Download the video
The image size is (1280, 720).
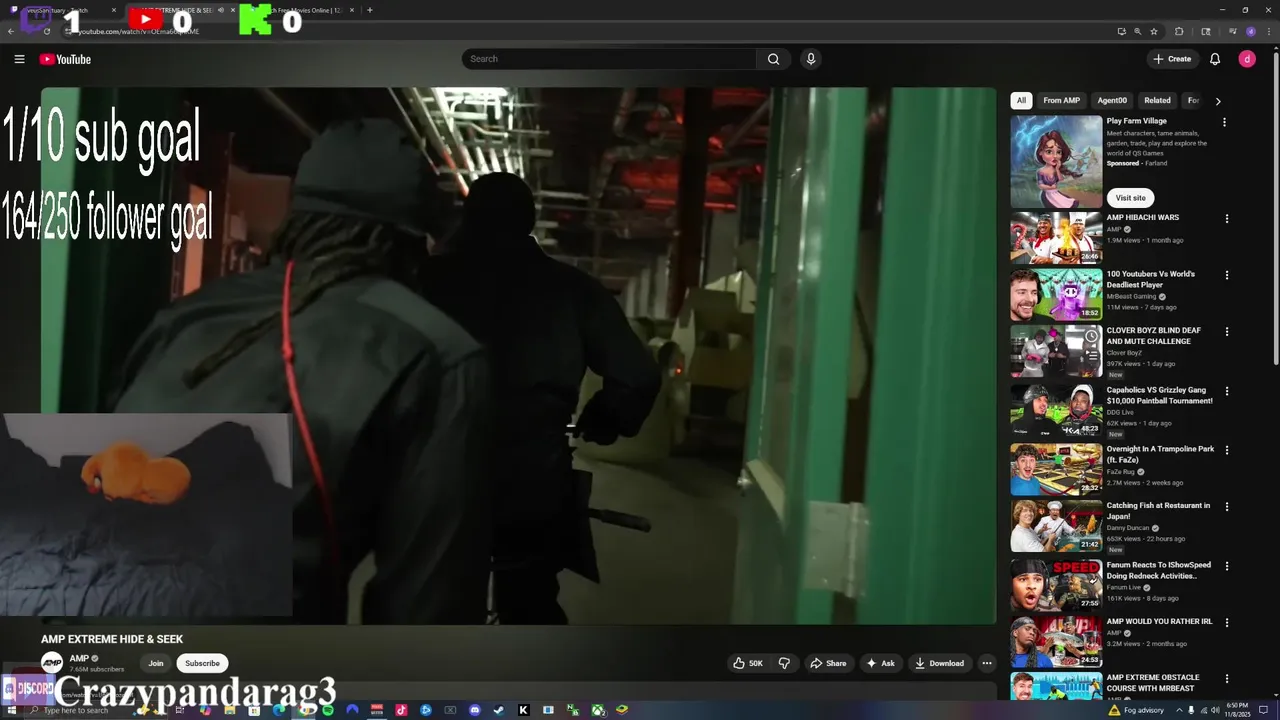tap(939, 663)
